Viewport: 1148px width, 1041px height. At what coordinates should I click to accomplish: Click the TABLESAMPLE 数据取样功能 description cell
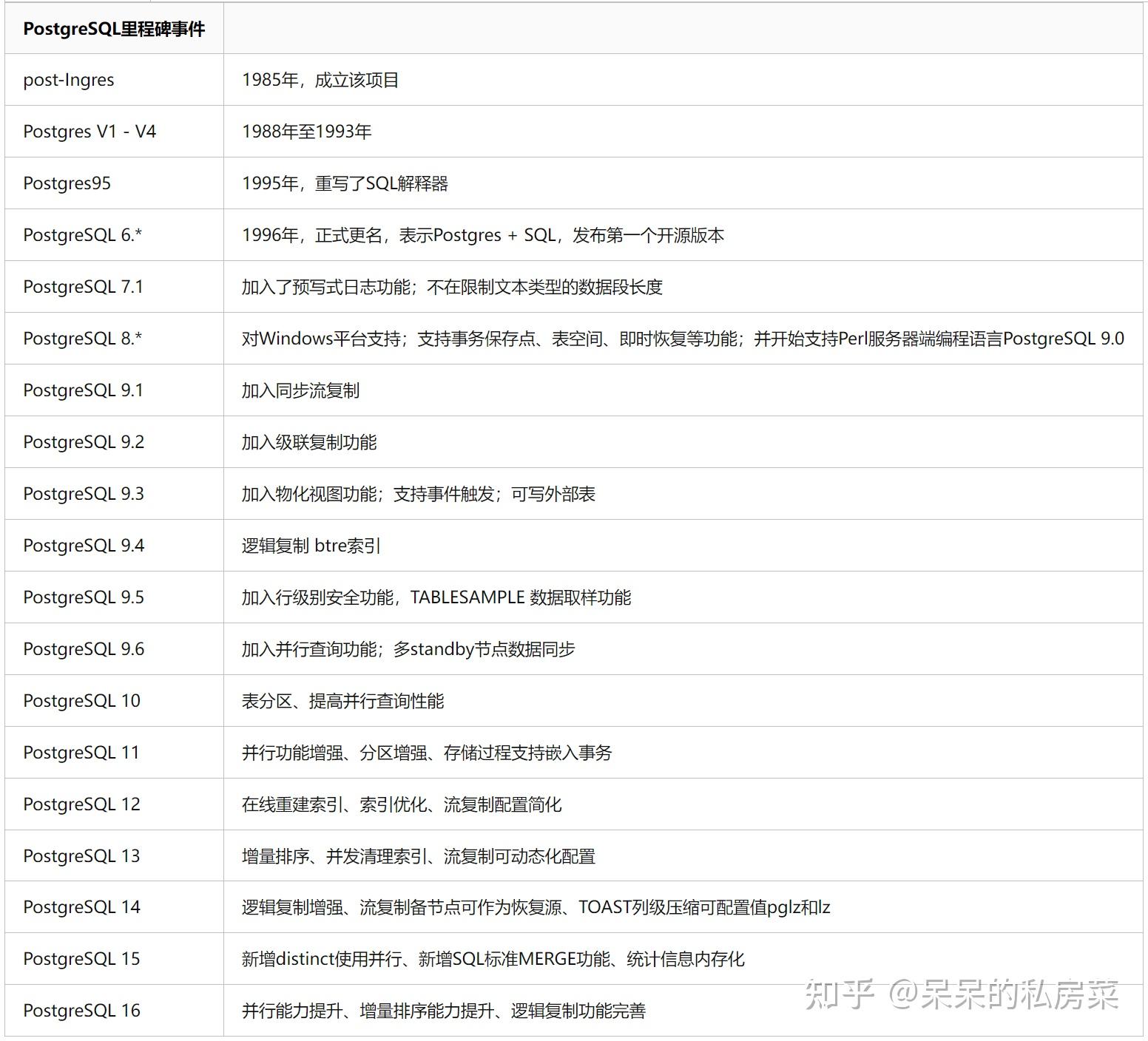438,597
